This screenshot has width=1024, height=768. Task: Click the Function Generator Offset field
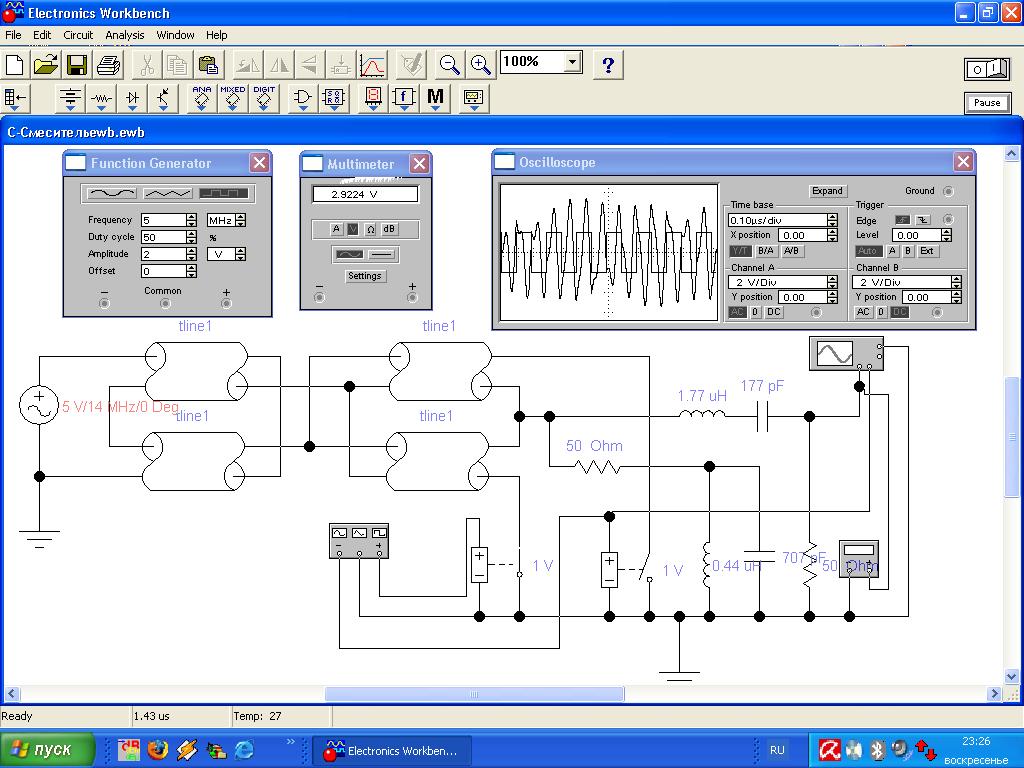click(x=164, y=271)
